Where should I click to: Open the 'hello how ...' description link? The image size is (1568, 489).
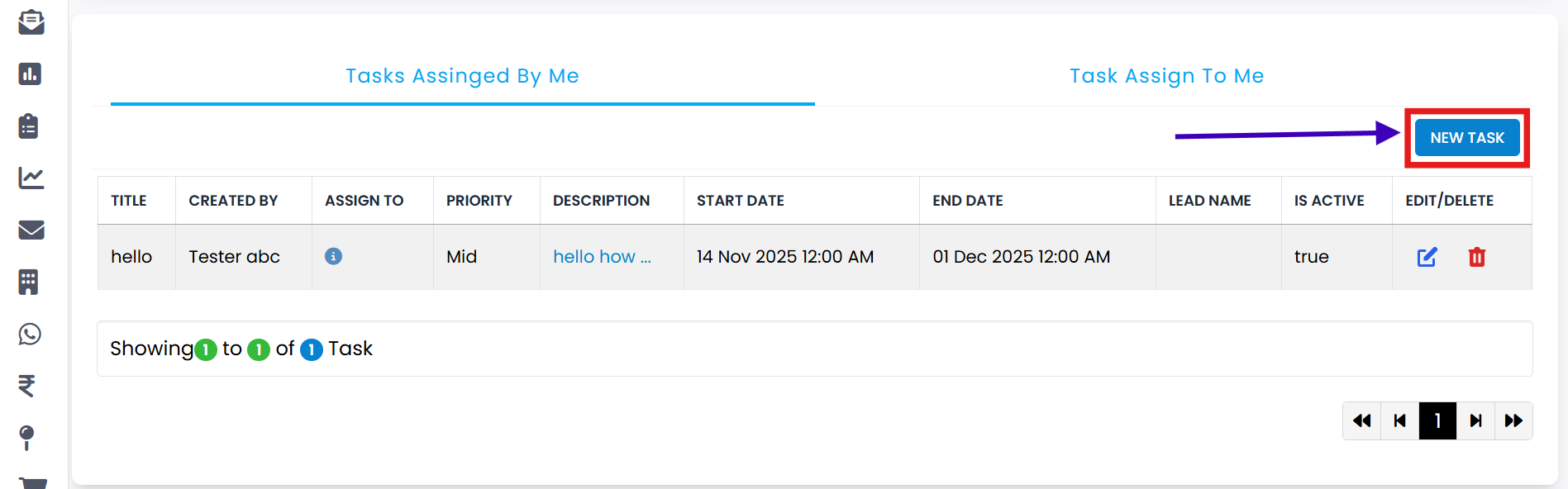pyautogui.click(x=602, y=257)
